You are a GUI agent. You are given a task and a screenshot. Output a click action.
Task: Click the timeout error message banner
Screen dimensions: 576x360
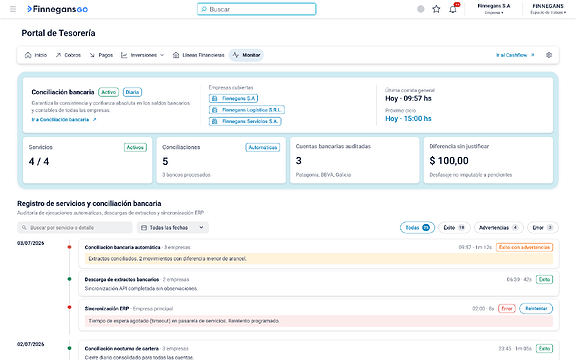pos(318,321)
